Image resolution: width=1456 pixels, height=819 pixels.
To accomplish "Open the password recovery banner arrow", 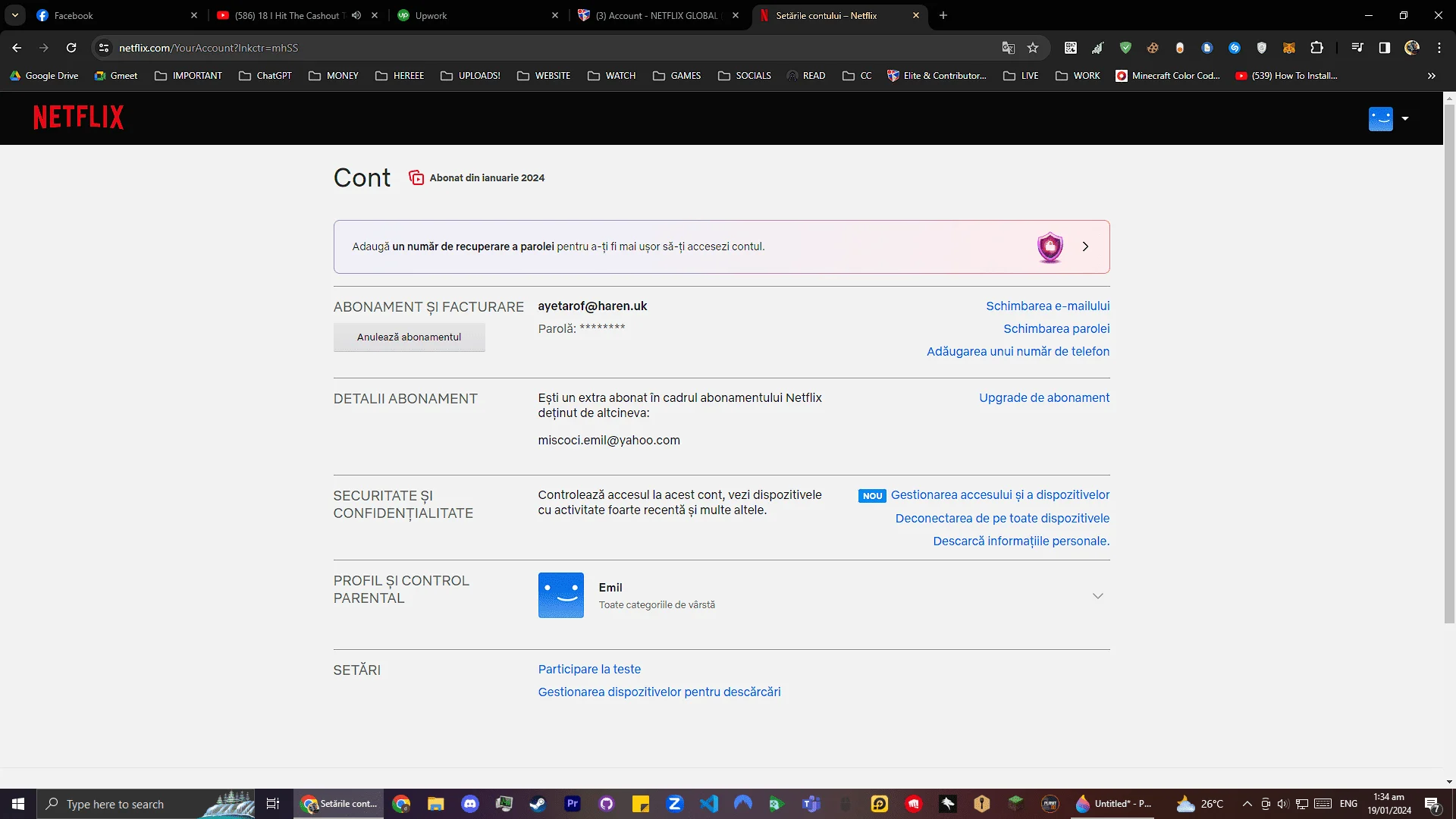I will tap(1085, 246).
